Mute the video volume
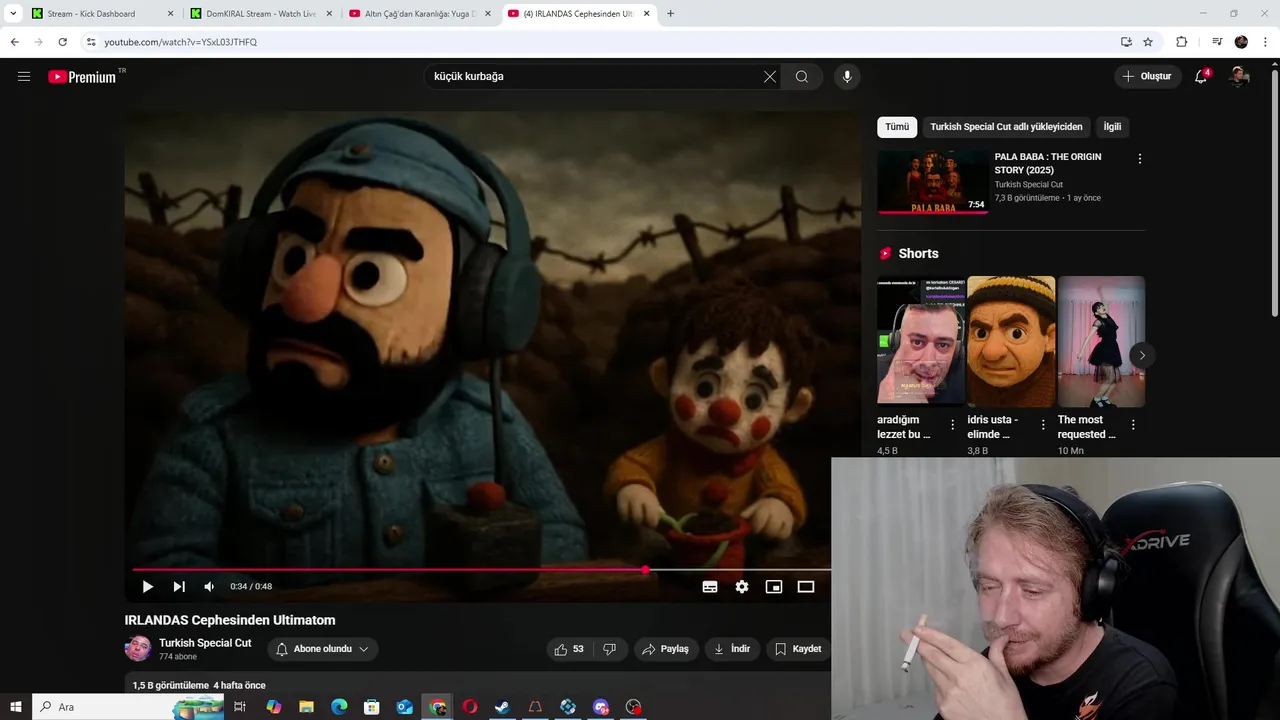 [209, 586]
